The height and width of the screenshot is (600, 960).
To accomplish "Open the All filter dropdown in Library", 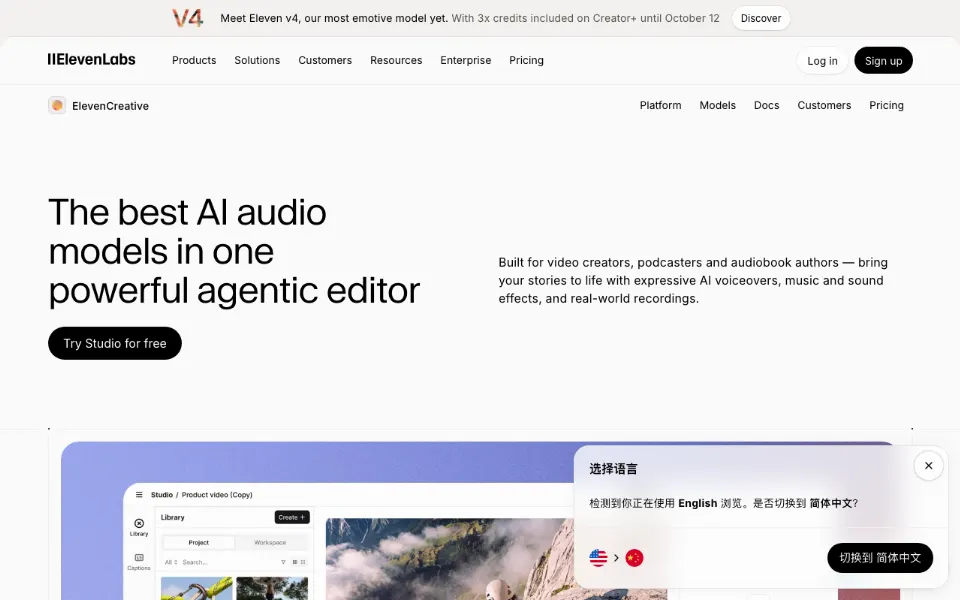I will click(x=171, y=562).
